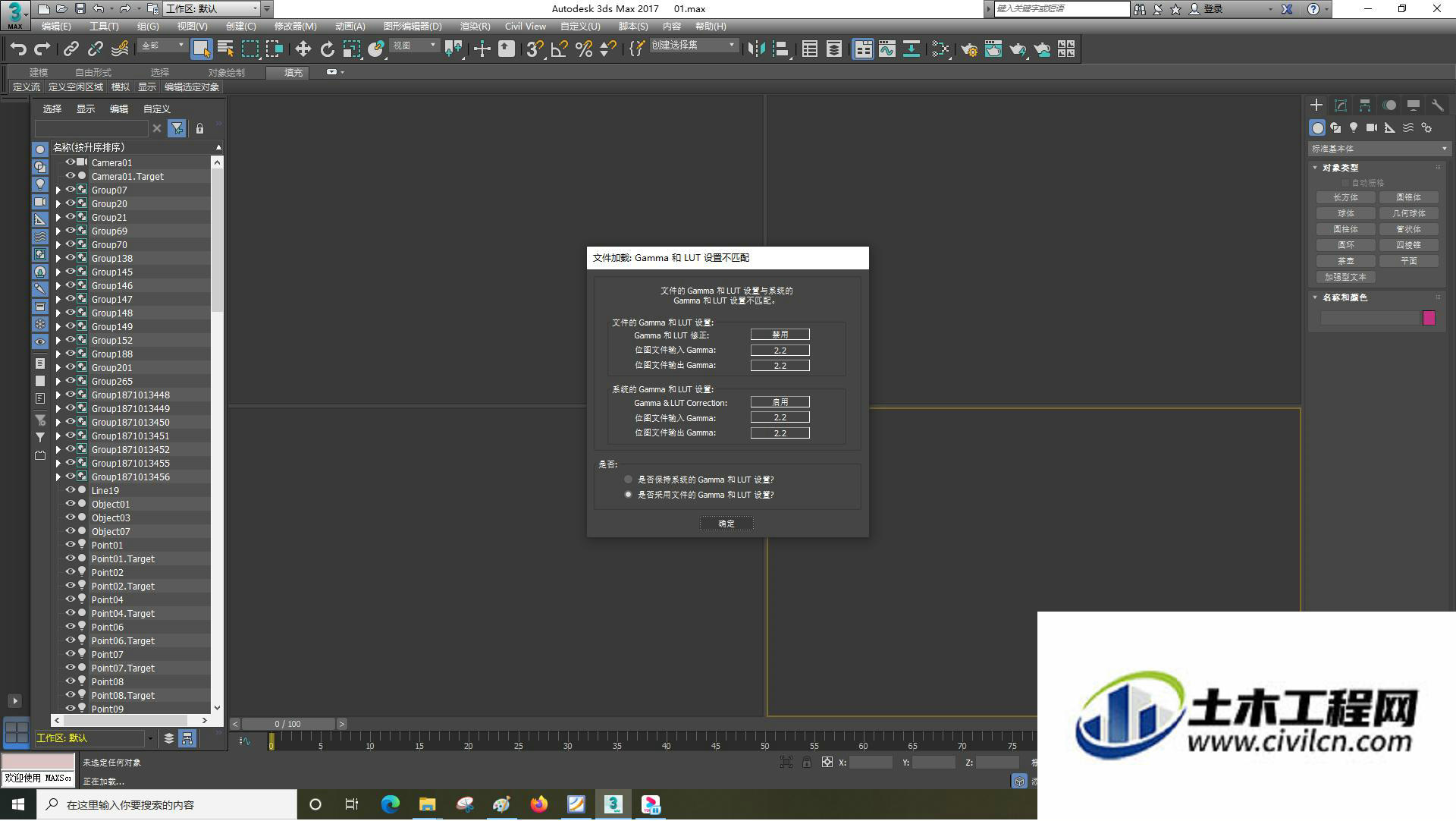Open the 修改器(M) menu

point(296,27)
